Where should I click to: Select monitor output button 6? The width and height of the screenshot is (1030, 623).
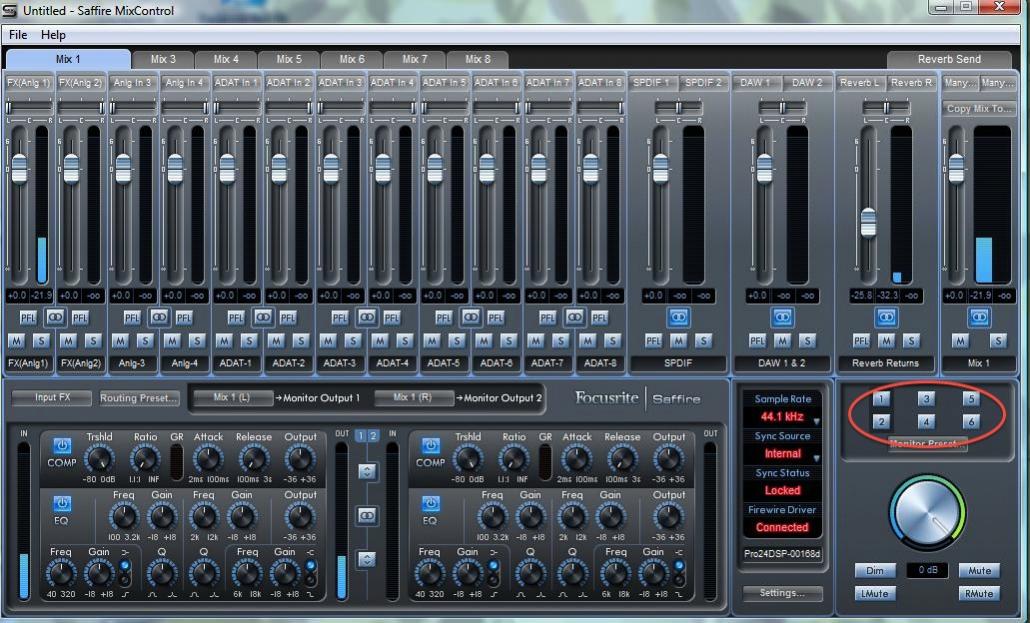971,421
